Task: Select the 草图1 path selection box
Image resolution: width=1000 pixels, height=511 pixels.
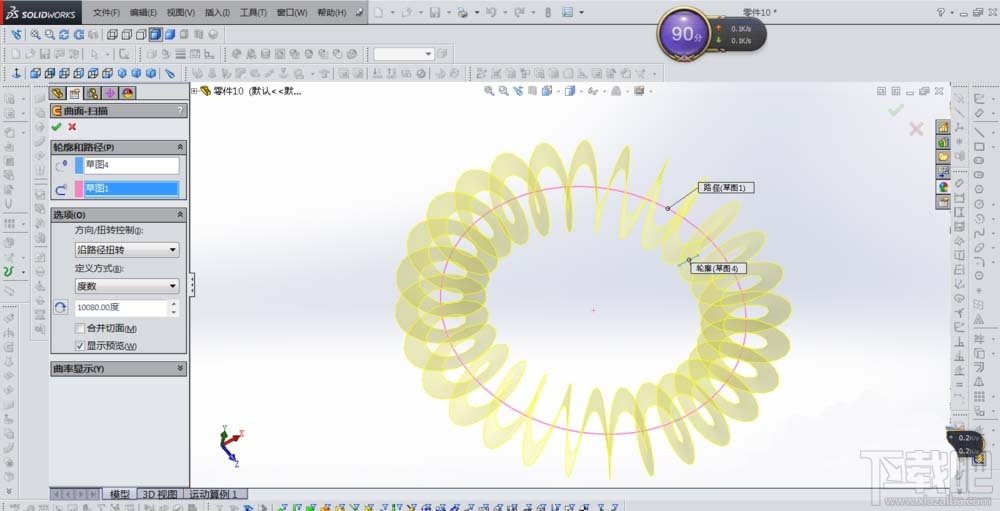Action: click(x=131, y=189)
